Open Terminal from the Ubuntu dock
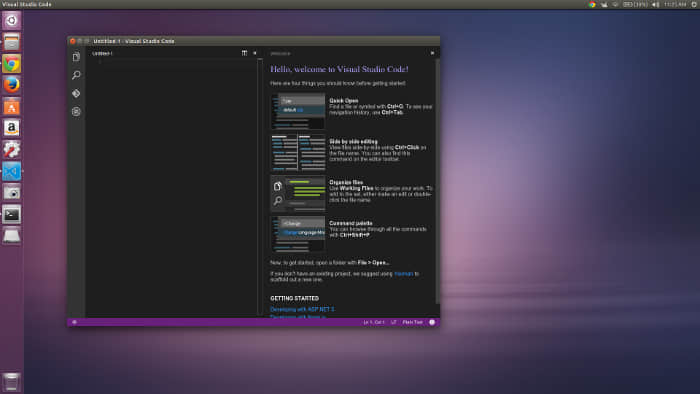Image resolution: width=700 pixels, height=394 pixels. [12, 215]
